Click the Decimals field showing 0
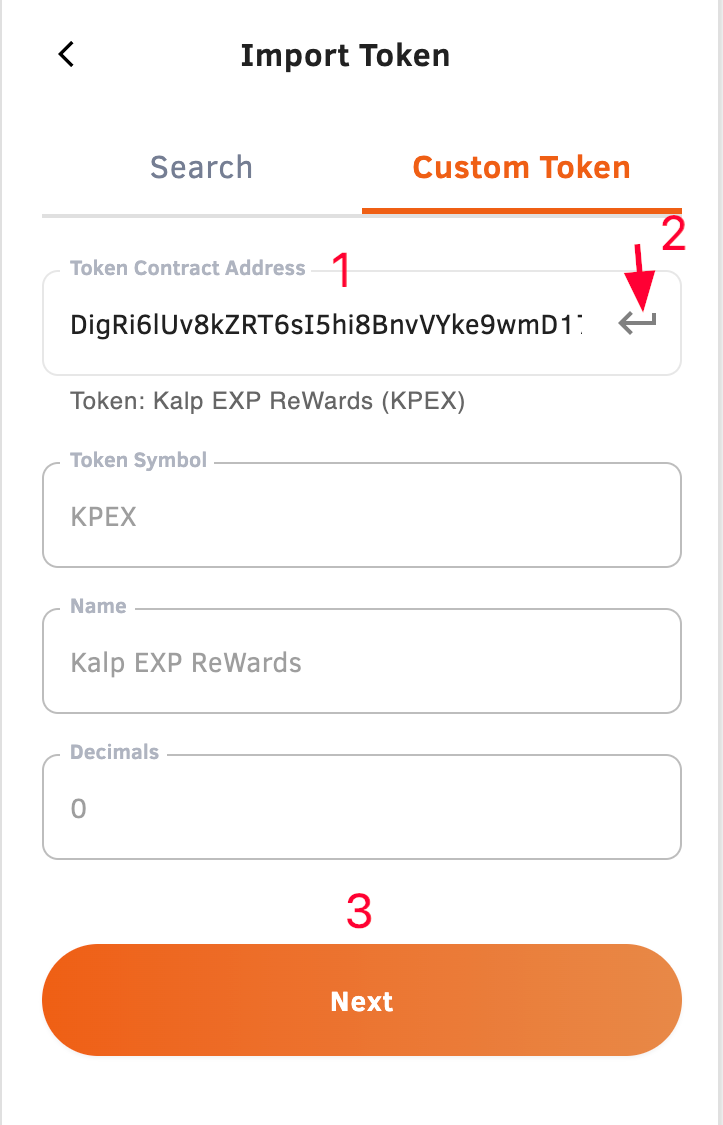The width and height of the screenshot is (723, 1125). [362, 807]
